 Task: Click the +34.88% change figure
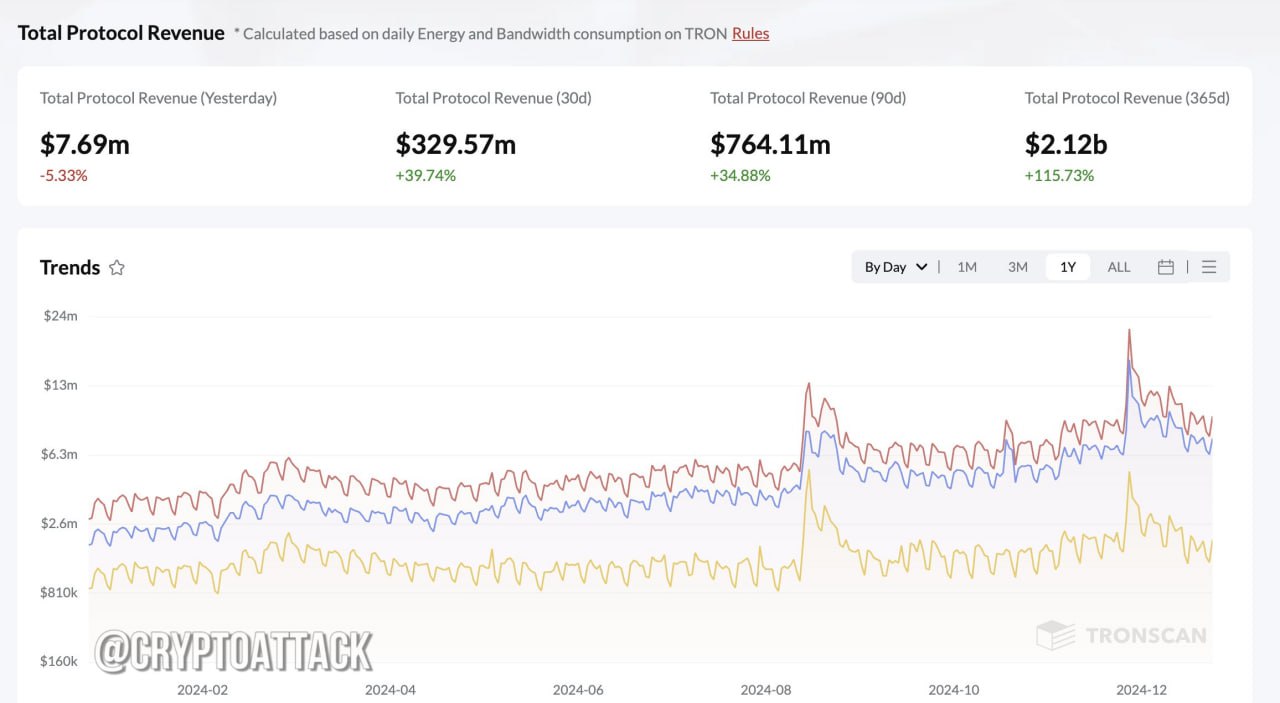click(x=740, y=175)
